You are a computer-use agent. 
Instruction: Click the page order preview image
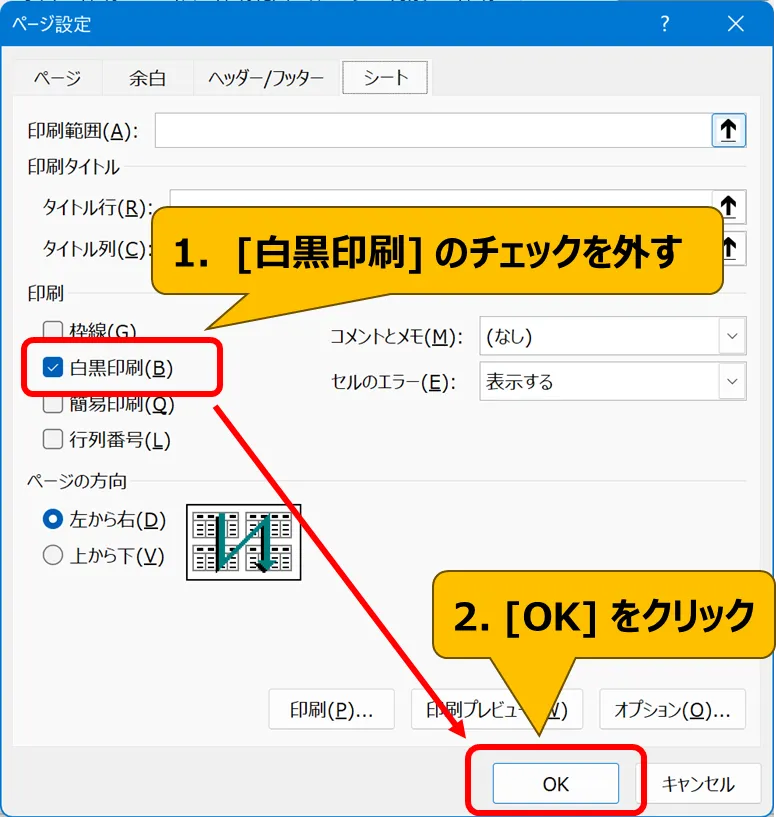coord(243,542)
